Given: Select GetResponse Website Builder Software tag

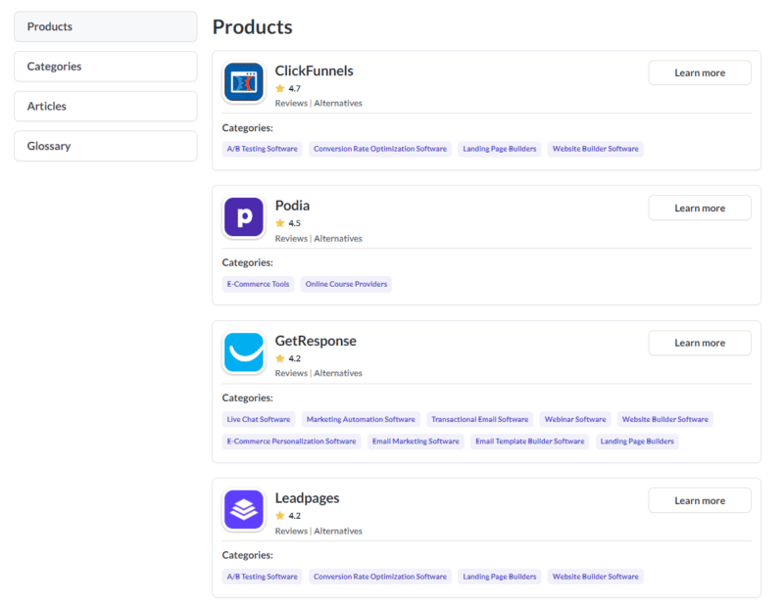Looking at the screenshot, I should tap(665, 420).
